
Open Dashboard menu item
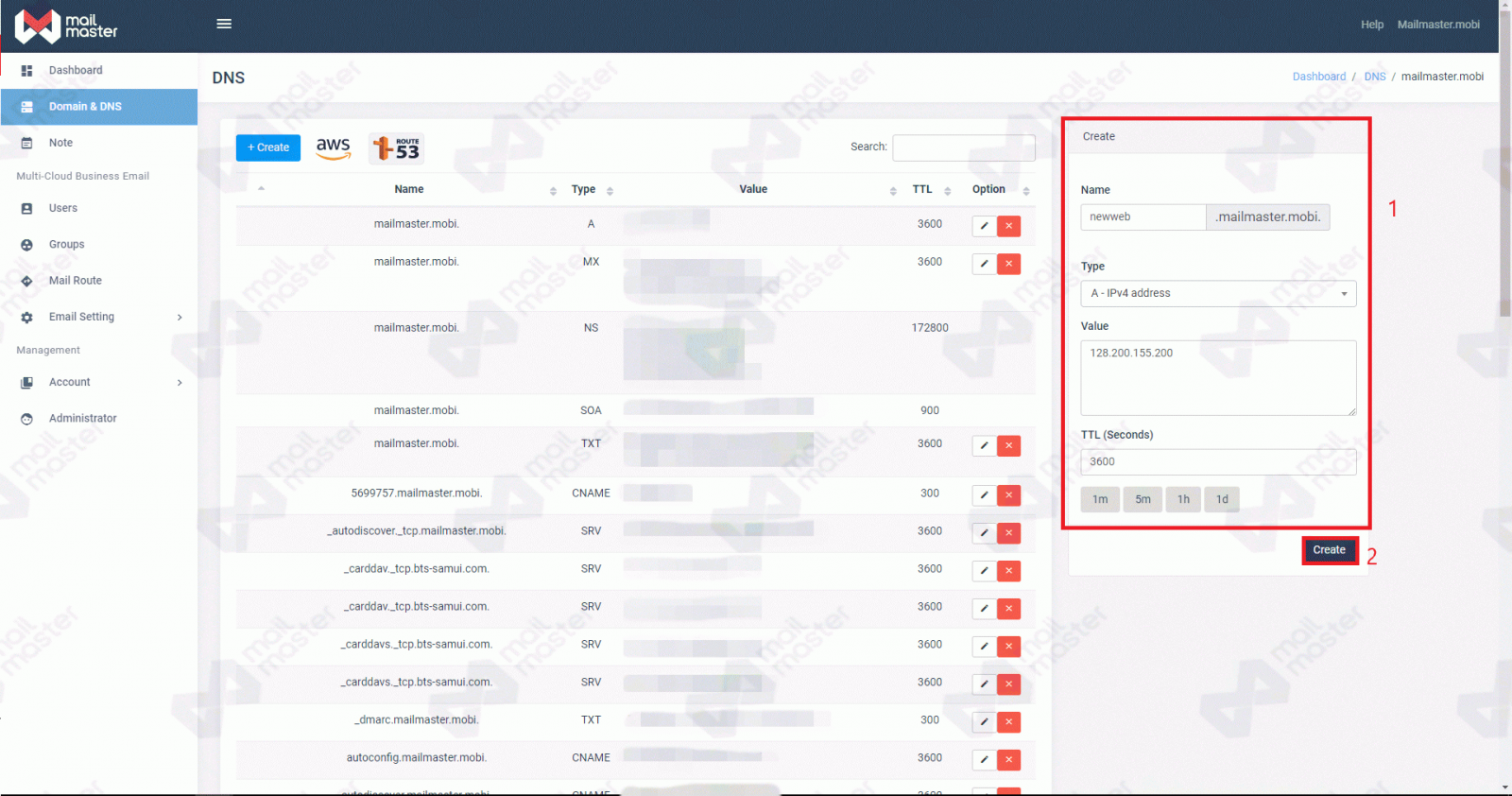[x=99, y=71]
